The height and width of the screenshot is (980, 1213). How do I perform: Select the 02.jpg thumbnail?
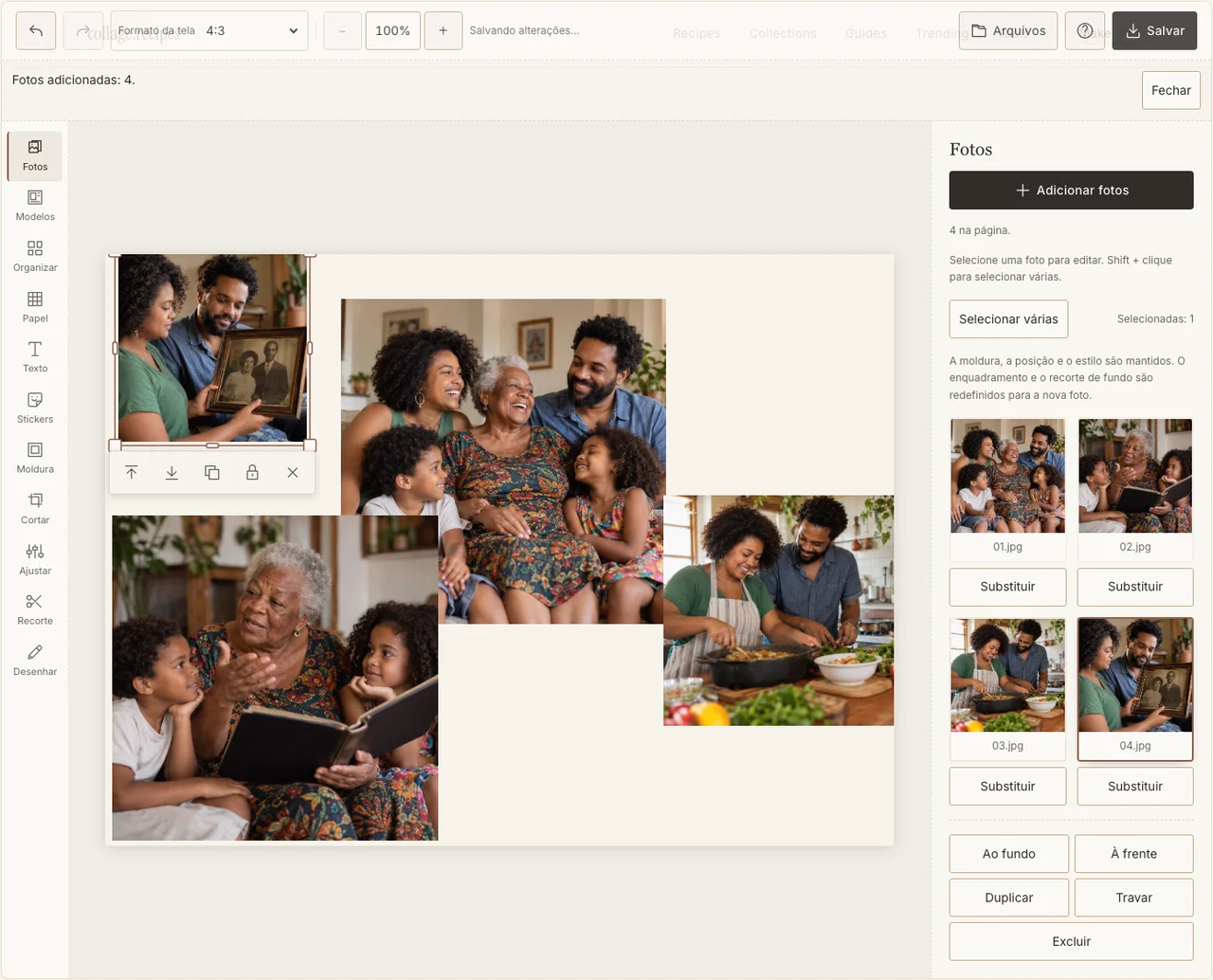1135,489
